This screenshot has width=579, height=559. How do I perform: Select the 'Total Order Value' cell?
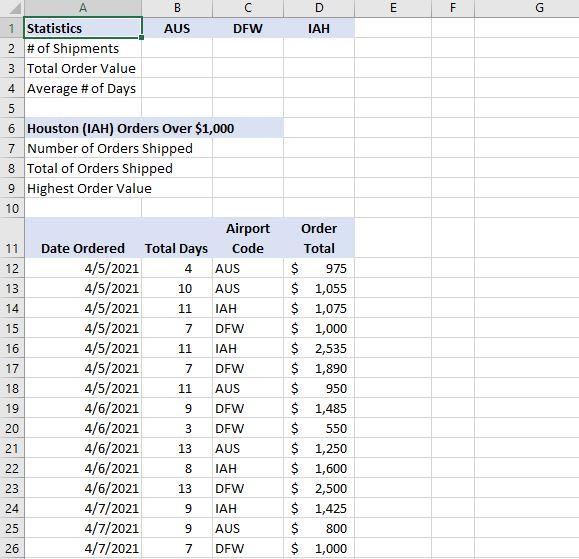coord(83,68)
